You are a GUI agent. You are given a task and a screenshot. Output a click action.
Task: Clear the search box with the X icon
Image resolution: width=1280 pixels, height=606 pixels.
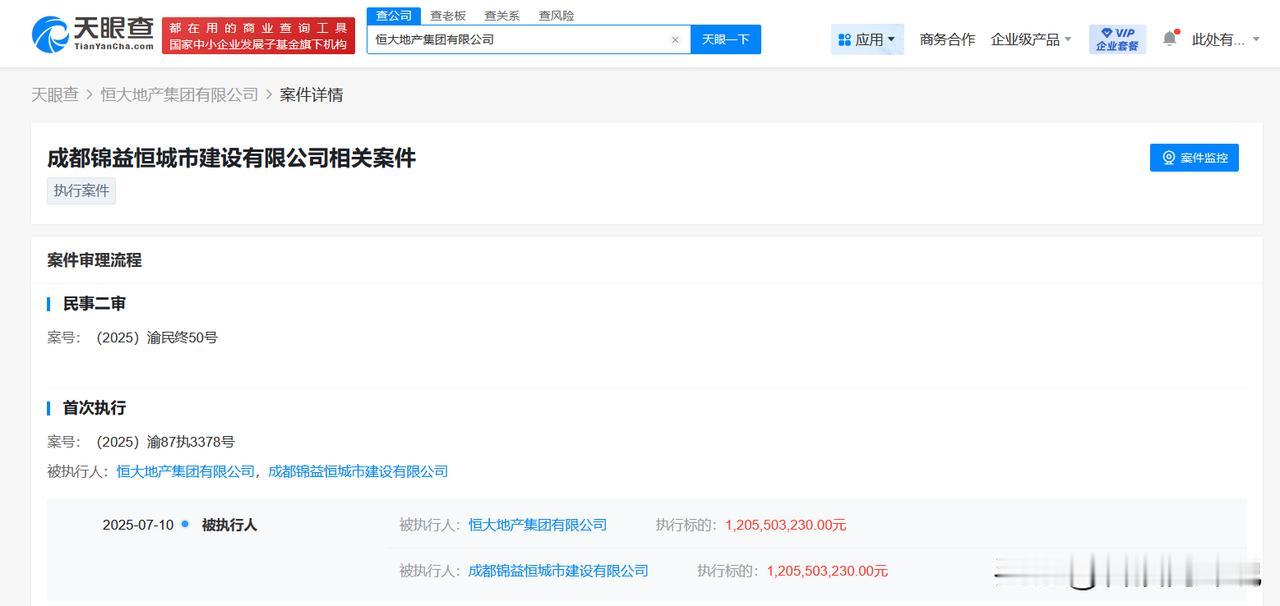pos(675,40)
